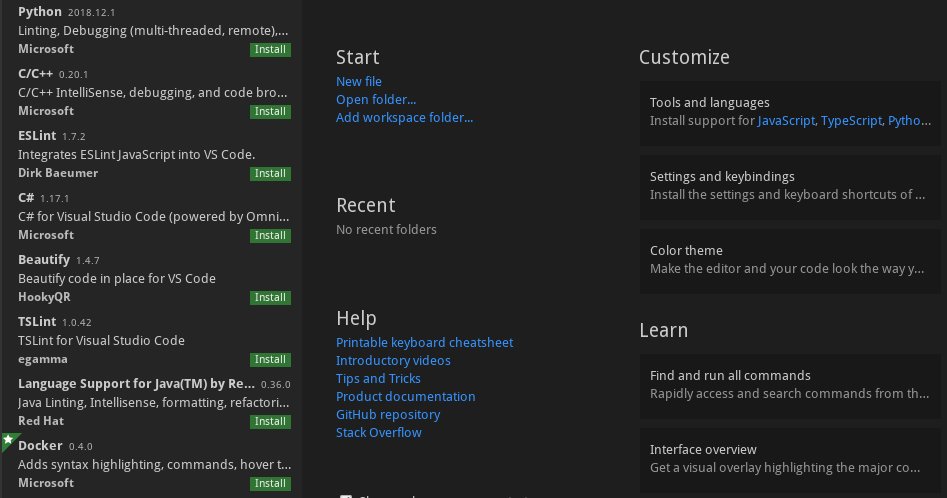Open the C/C++ 0.20.1 extension entry
This screenshot has width=947, height=498.
151,92
